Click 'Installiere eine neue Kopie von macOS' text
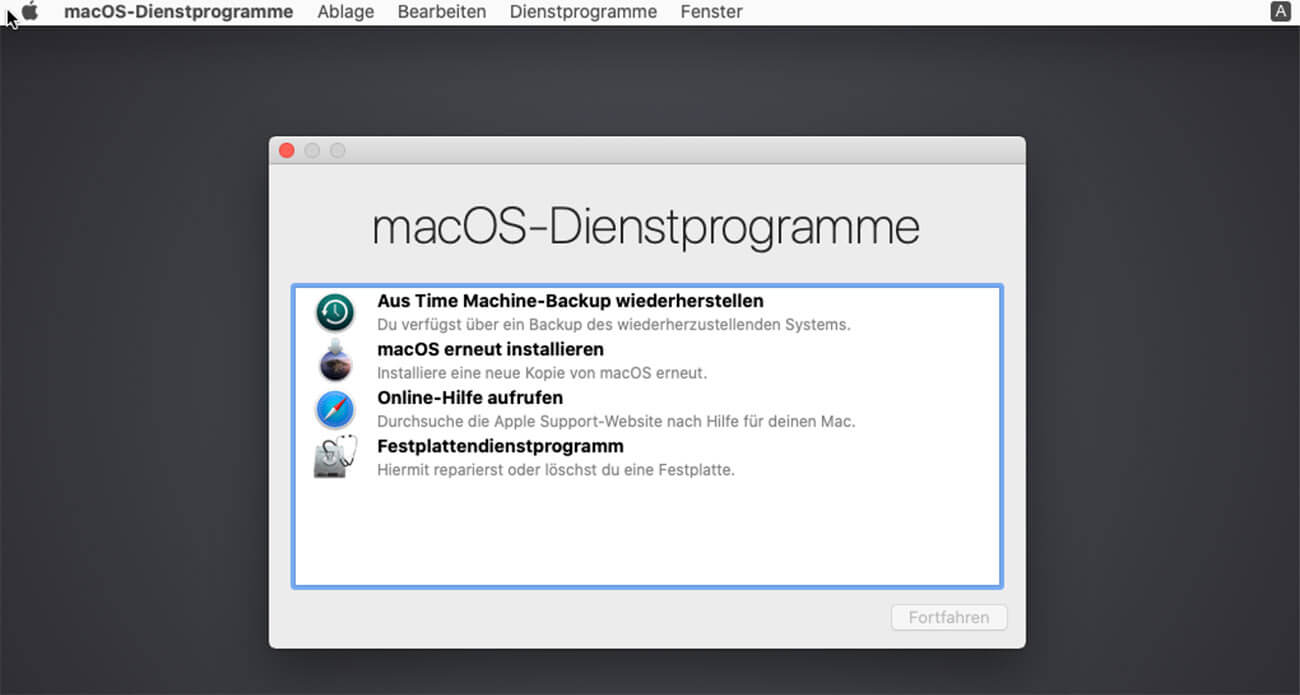This screenshot has height=695, width=1300. click(x=542, y=373)
